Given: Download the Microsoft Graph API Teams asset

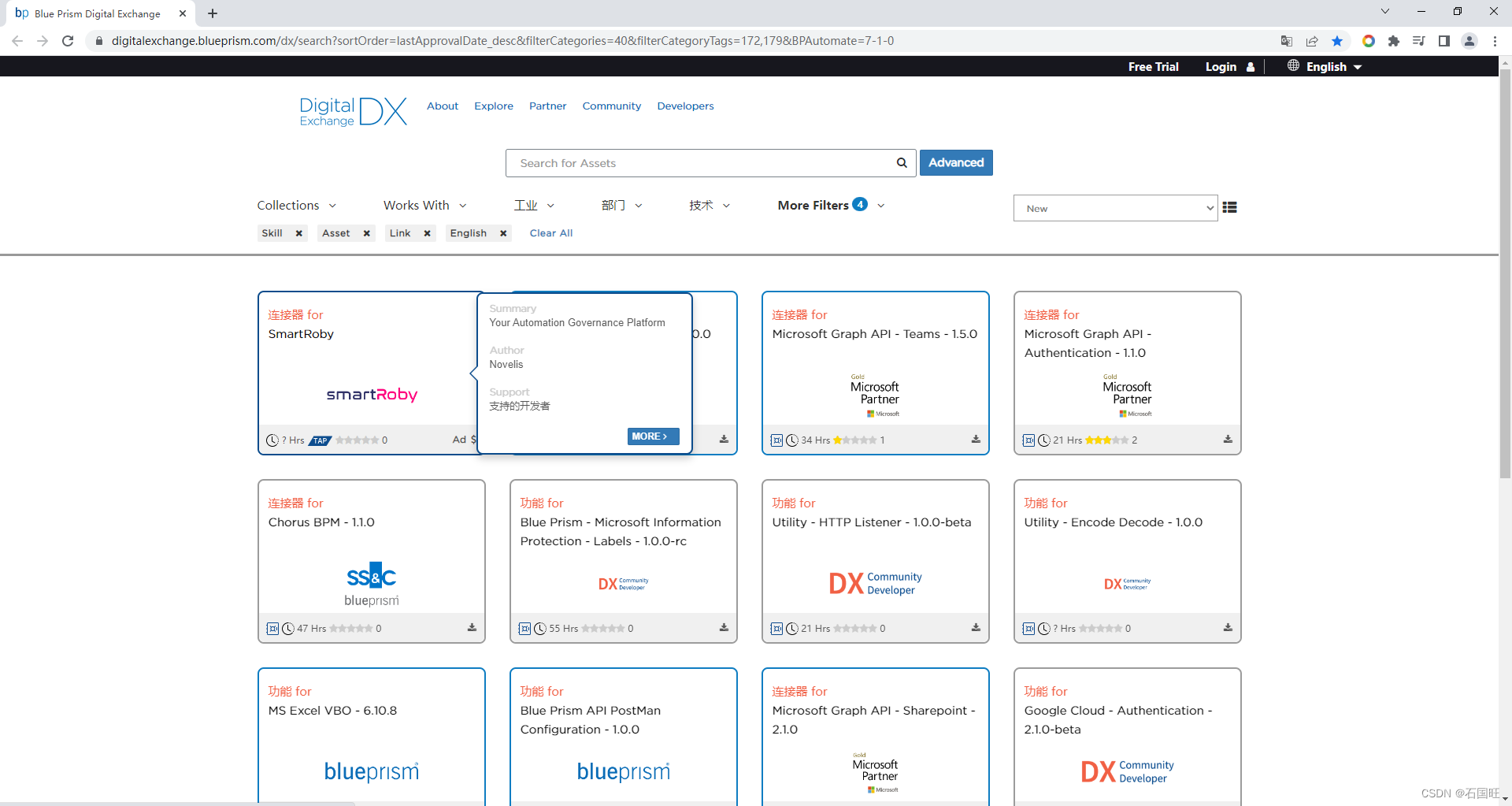Looking at the screenshot, I should [x=976, y=440].
